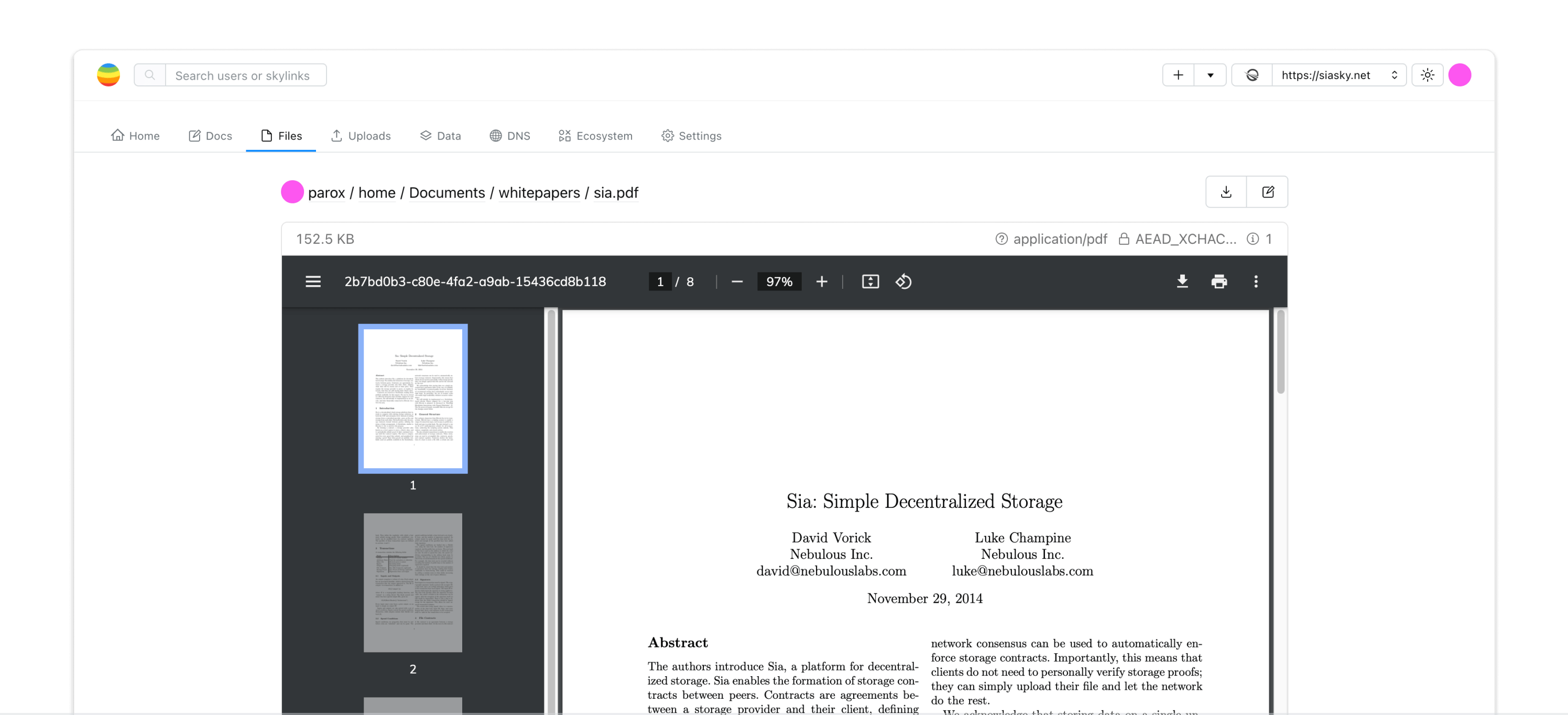Image resolution: width=1568 pixels, height=715 pixels.
Task: Open PDF viewer more actions menu
Action: [1256, 281]
